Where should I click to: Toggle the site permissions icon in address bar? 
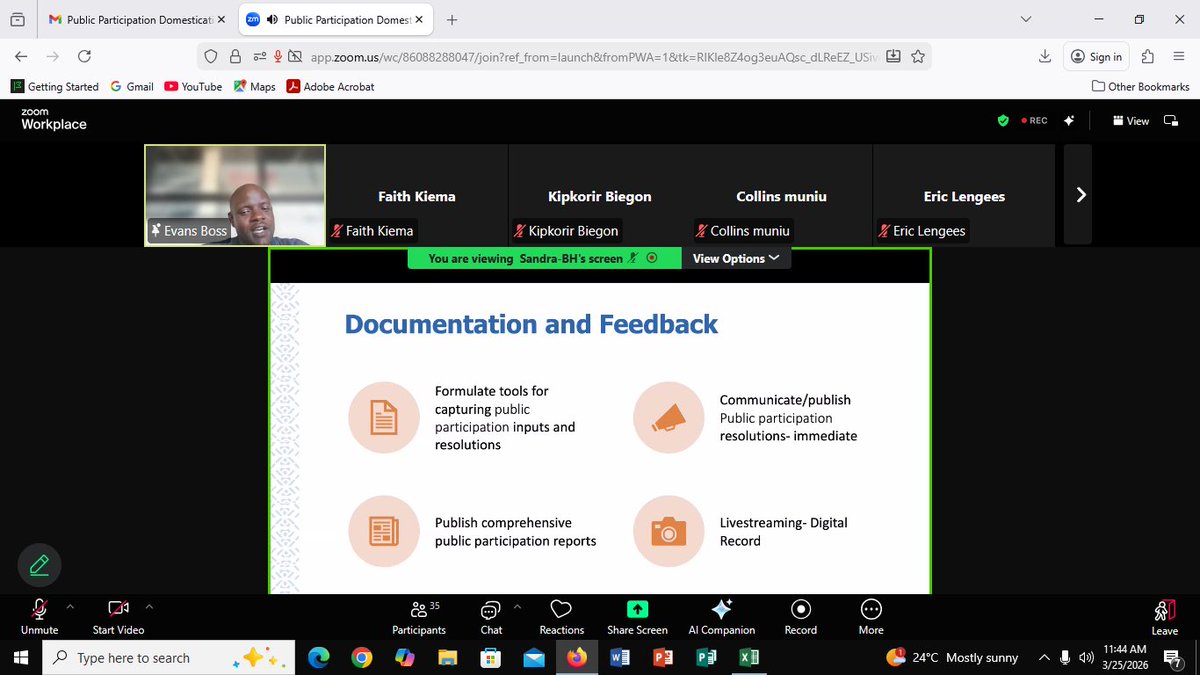click(x=259, y=57)
